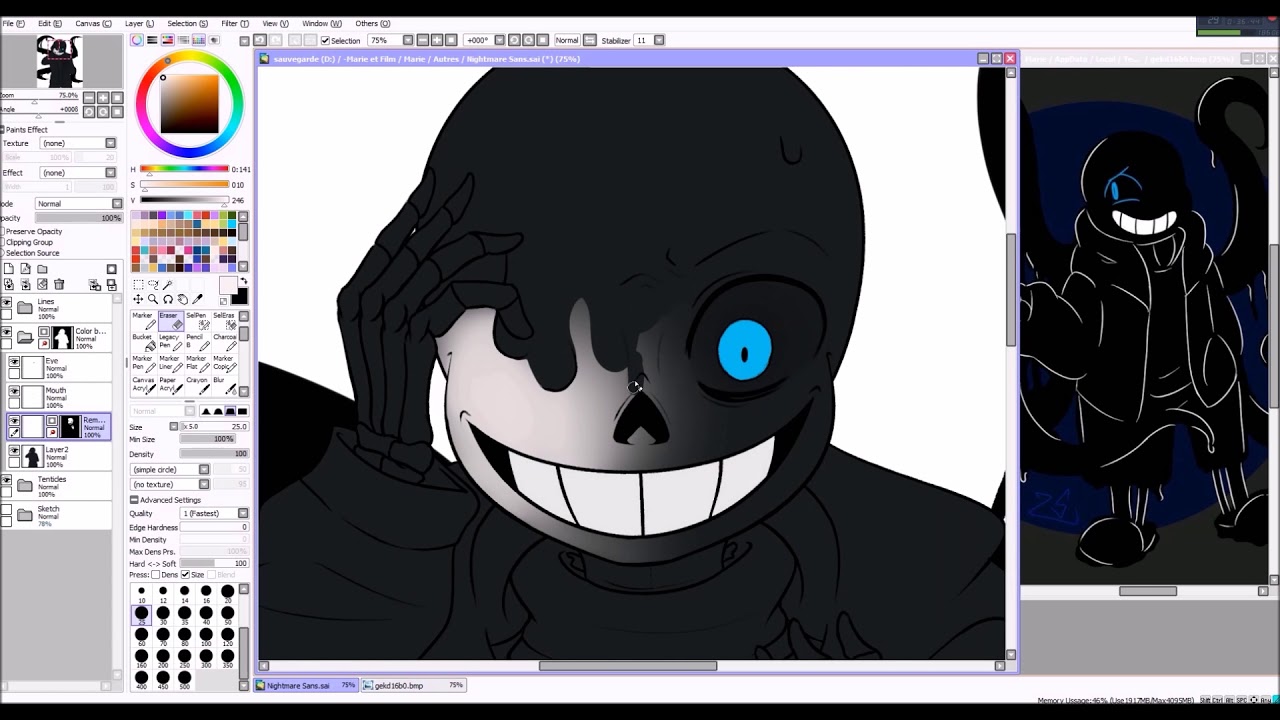The height and width of the screenshot is (720, 1280).
Task: Adjust the hue H slider
Action: (x=184, y=169)
